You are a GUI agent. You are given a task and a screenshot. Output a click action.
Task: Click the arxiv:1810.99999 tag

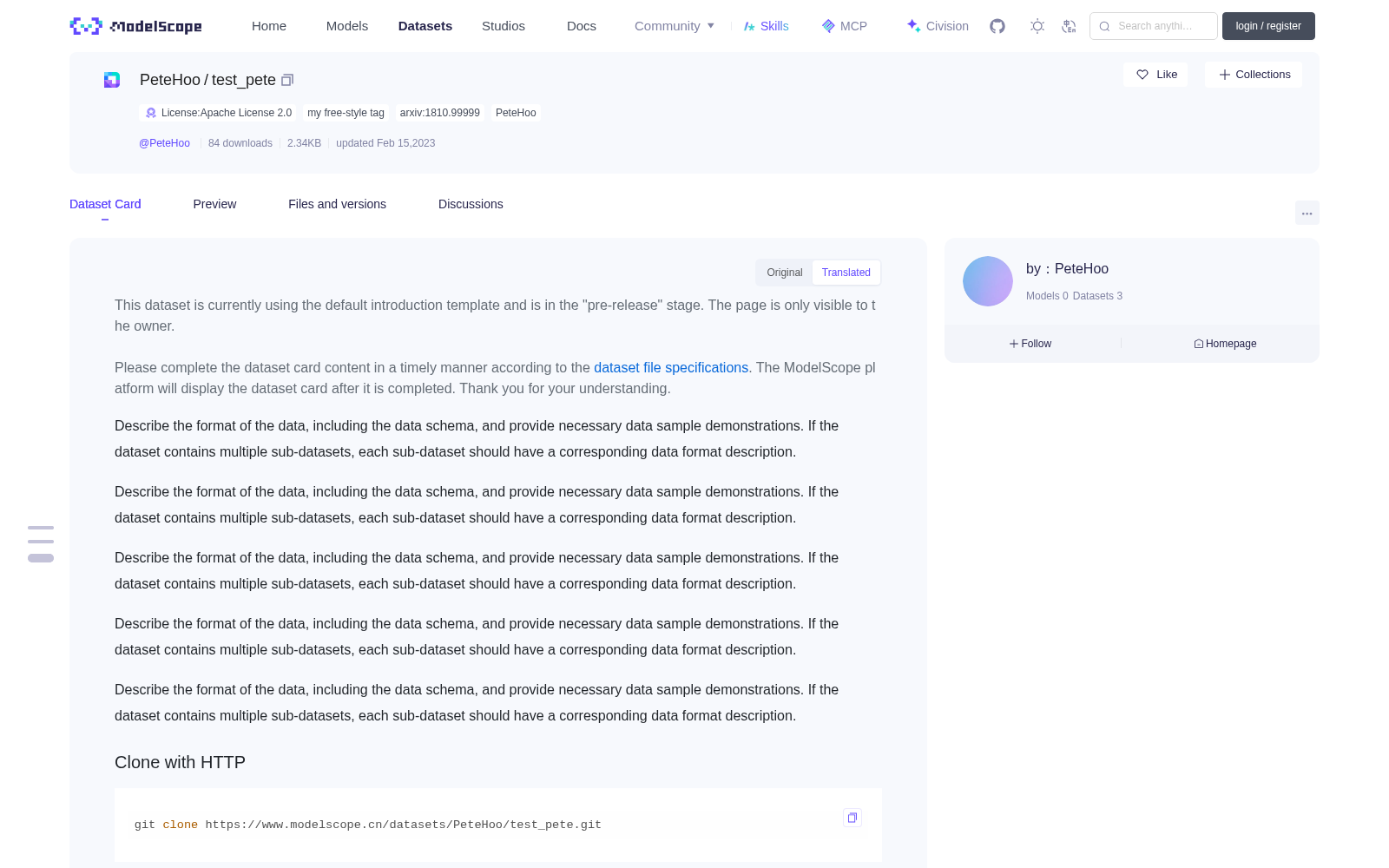[440, 113]
